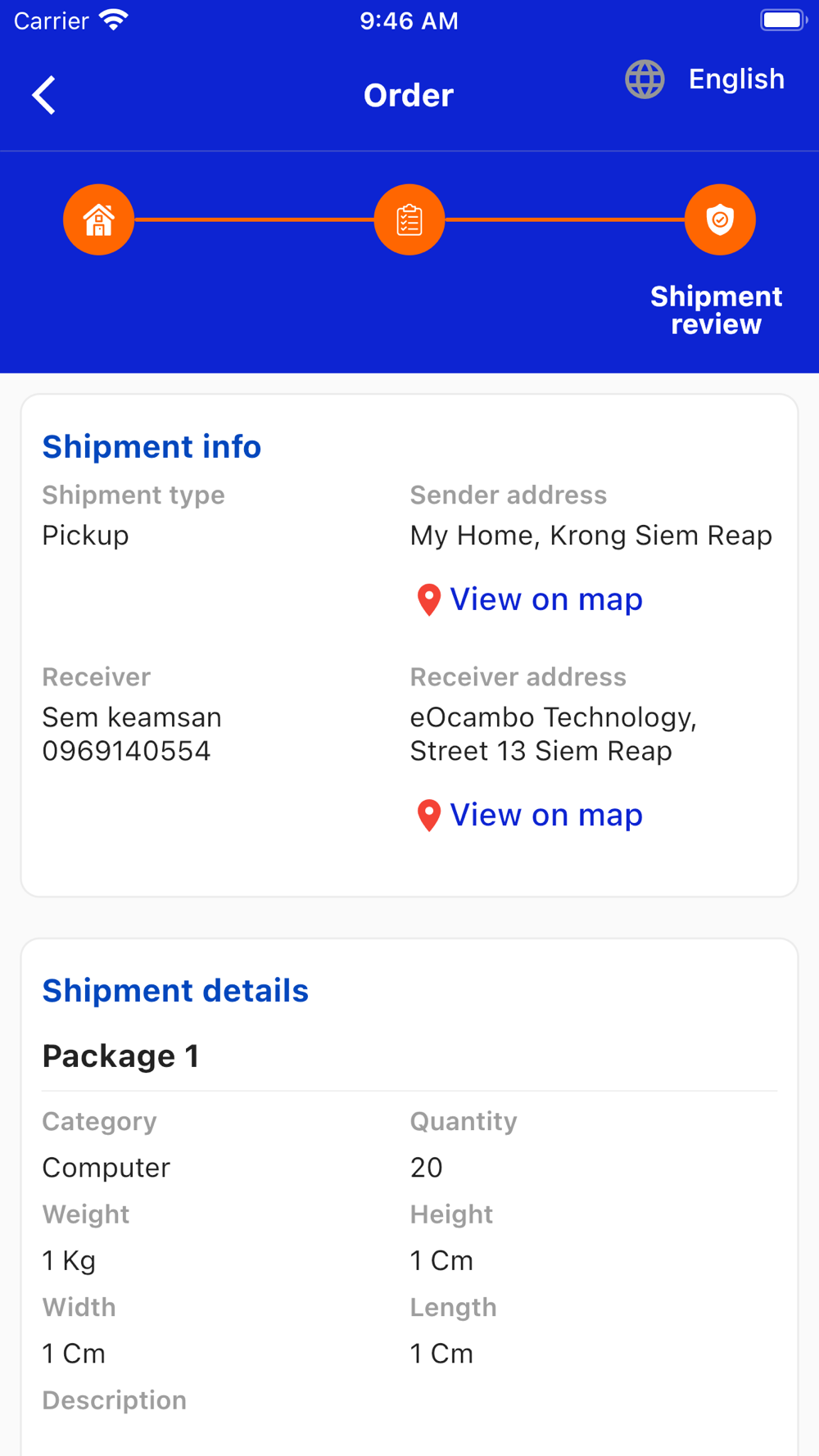Select the shield shipment review step
Screen dimensions: 819x1456
720,219
